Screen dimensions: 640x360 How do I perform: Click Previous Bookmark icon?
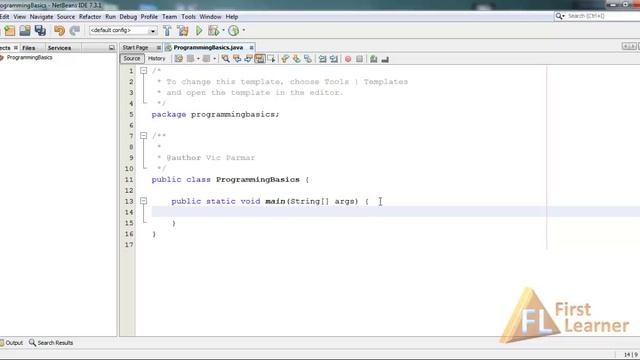(x=285, y=59)
